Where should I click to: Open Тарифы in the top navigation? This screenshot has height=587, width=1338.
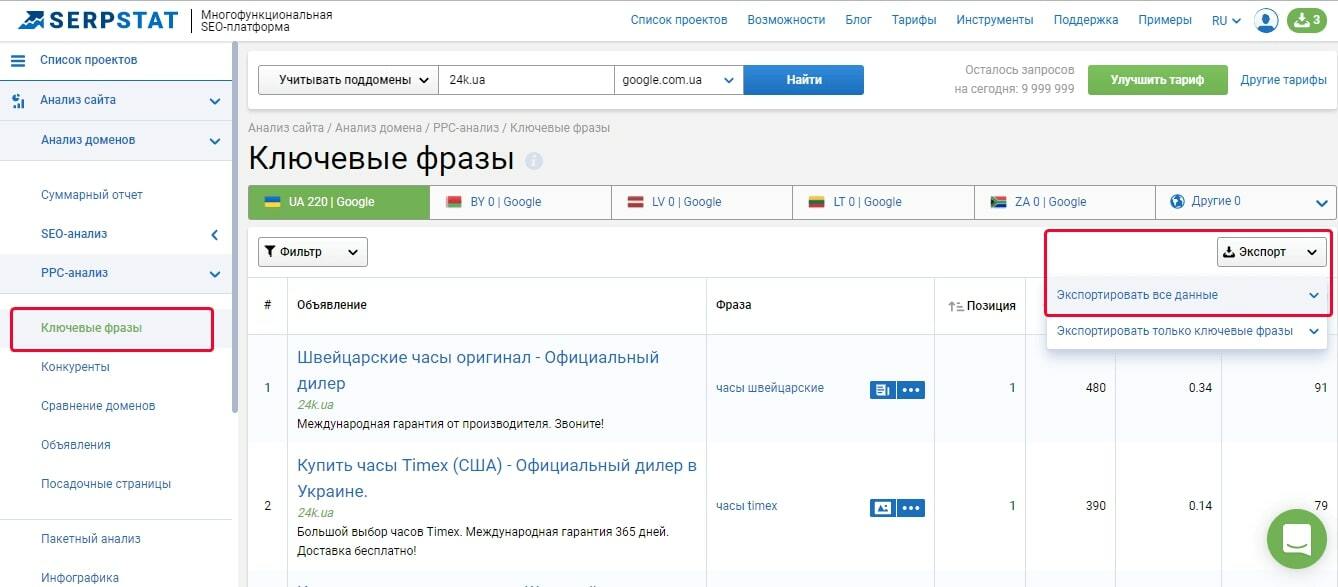point(914,20)
